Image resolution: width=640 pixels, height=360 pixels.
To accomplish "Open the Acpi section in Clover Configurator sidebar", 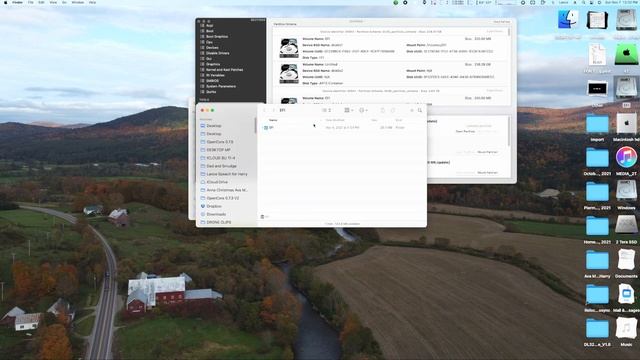I will 209,25.
